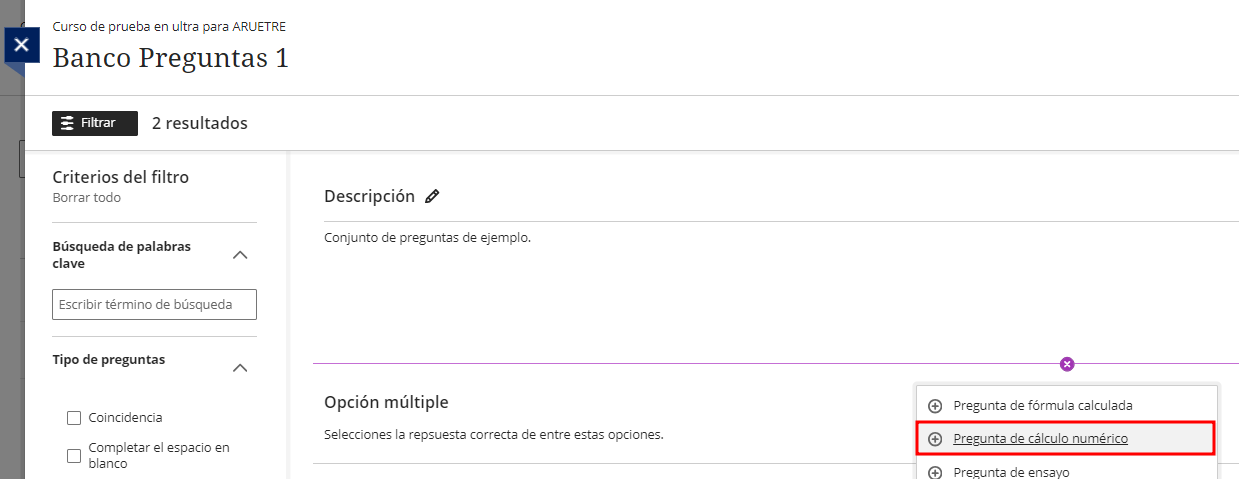Screen dimensions: 1239x479
Task: Click the Conjunto de preguntas de ejemplo text
Action: click(x=427, y=238)
